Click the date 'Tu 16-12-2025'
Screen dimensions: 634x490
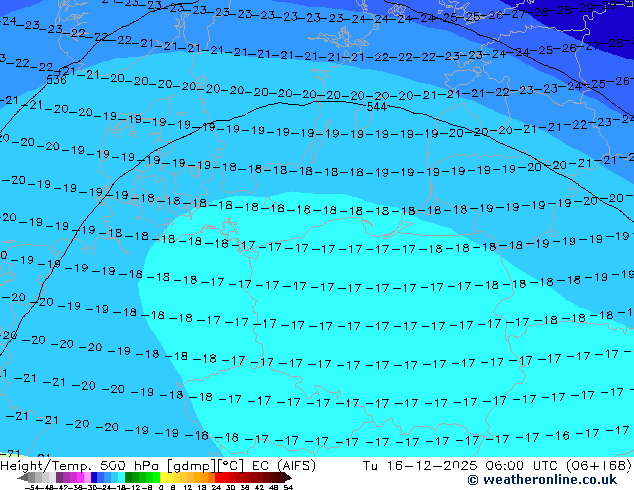pos(420,466)
